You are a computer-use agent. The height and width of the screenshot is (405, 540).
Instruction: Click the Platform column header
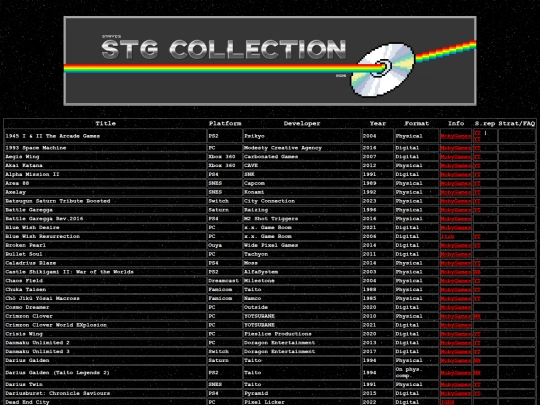225,124
